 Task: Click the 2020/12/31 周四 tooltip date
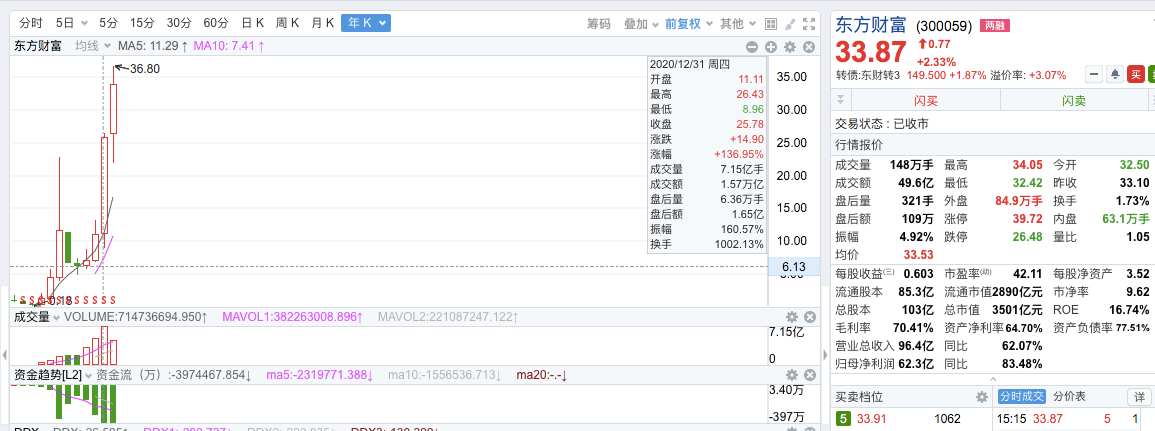689,63
